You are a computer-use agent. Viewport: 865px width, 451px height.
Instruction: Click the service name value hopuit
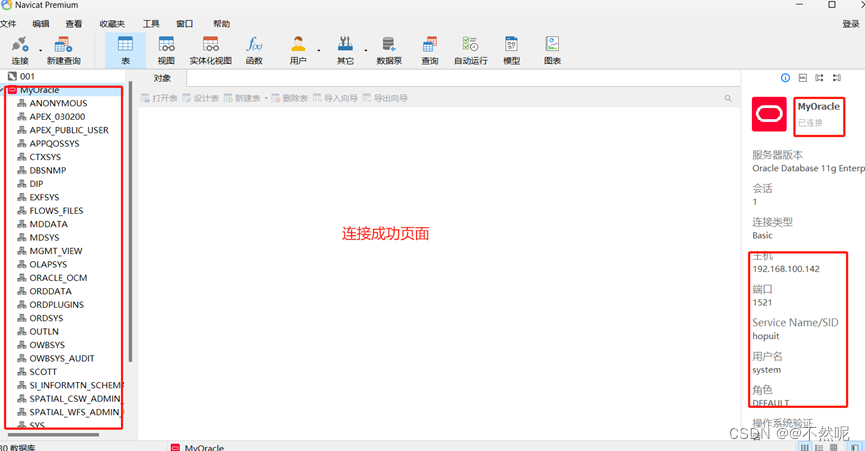tap(766, 336)
